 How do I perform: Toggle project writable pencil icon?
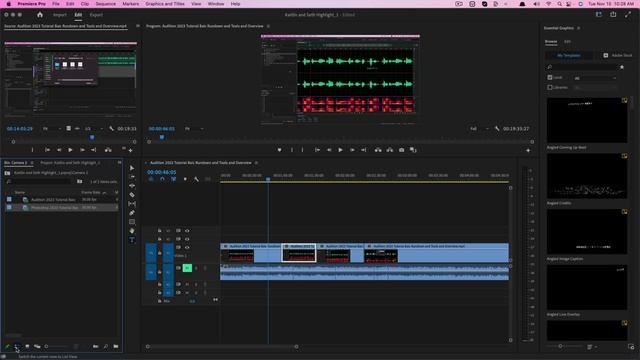pos(7,347)
